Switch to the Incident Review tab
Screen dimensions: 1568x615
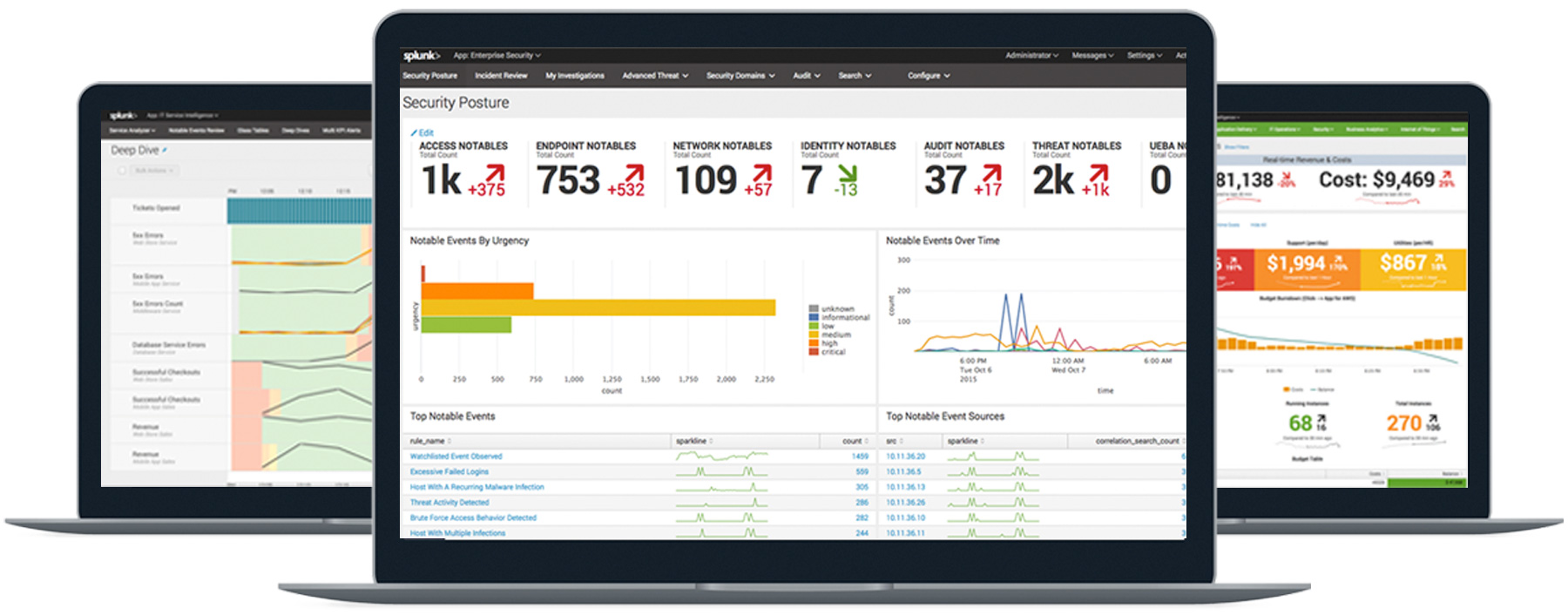[501, 76]
